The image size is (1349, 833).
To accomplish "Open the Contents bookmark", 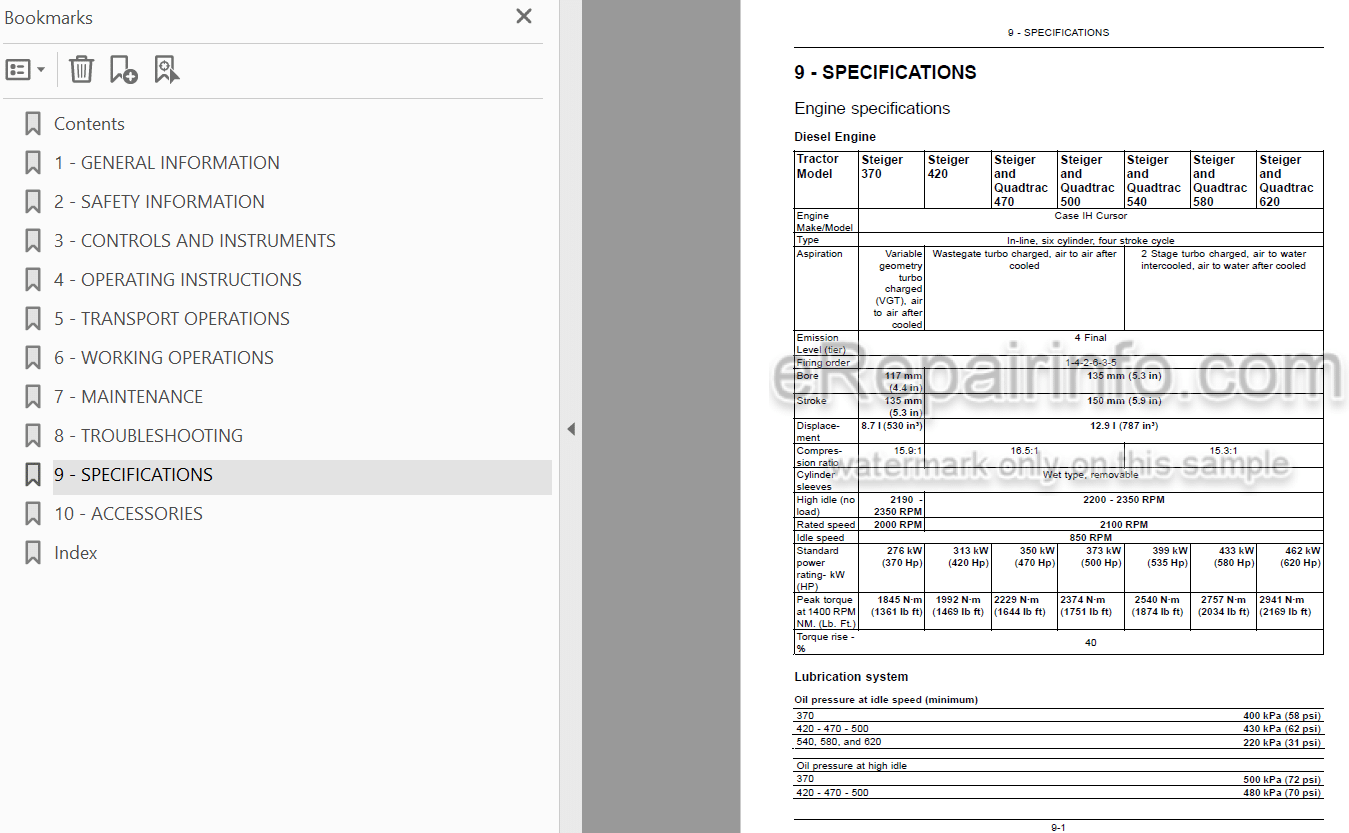I will pyautogui.click(x=89, y=124).
